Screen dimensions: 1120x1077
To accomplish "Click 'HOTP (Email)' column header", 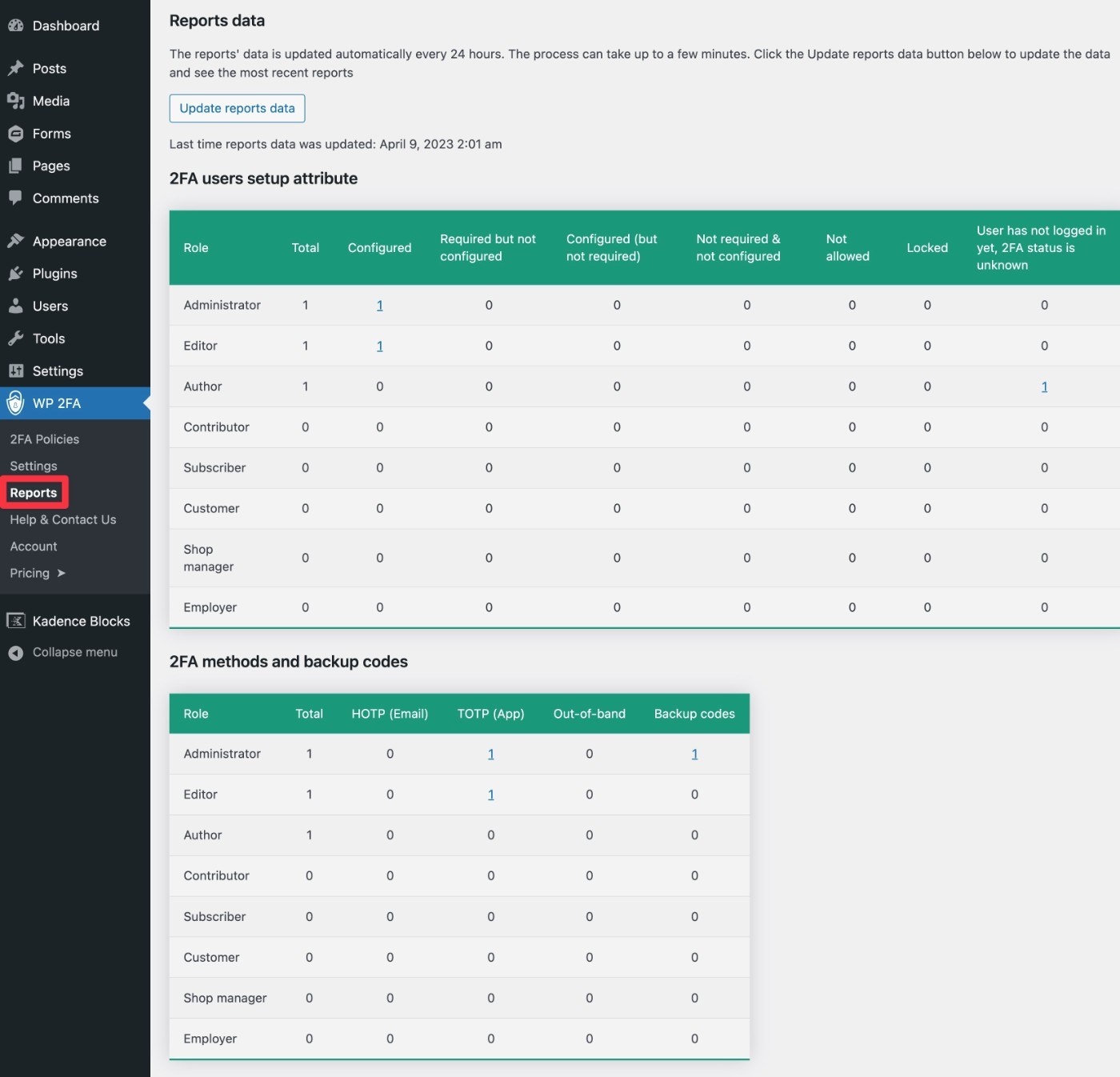I will point(390,714).
